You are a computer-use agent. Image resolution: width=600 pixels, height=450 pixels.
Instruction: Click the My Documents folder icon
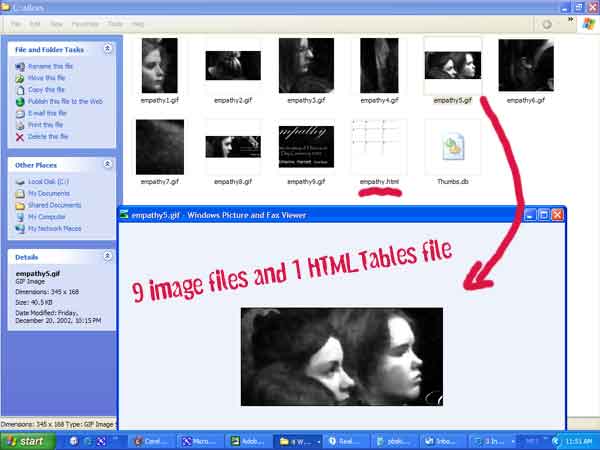click(x=20, y=192)
